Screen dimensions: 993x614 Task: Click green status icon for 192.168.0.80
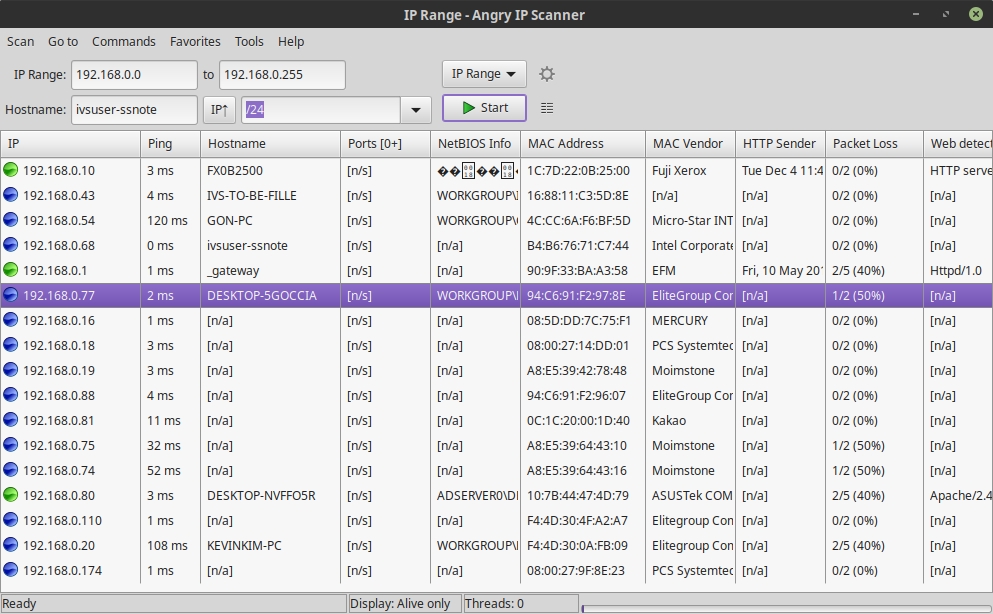[11, 496]
